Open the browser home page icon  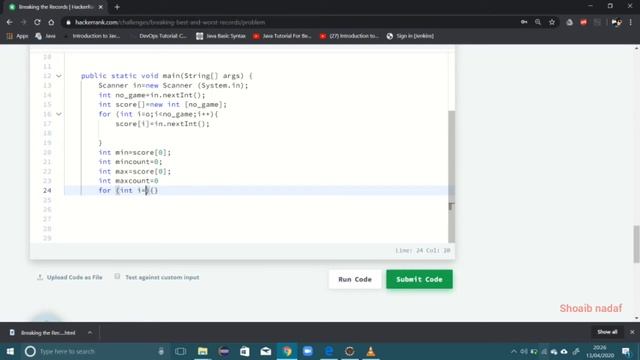(x=51, y=22)
